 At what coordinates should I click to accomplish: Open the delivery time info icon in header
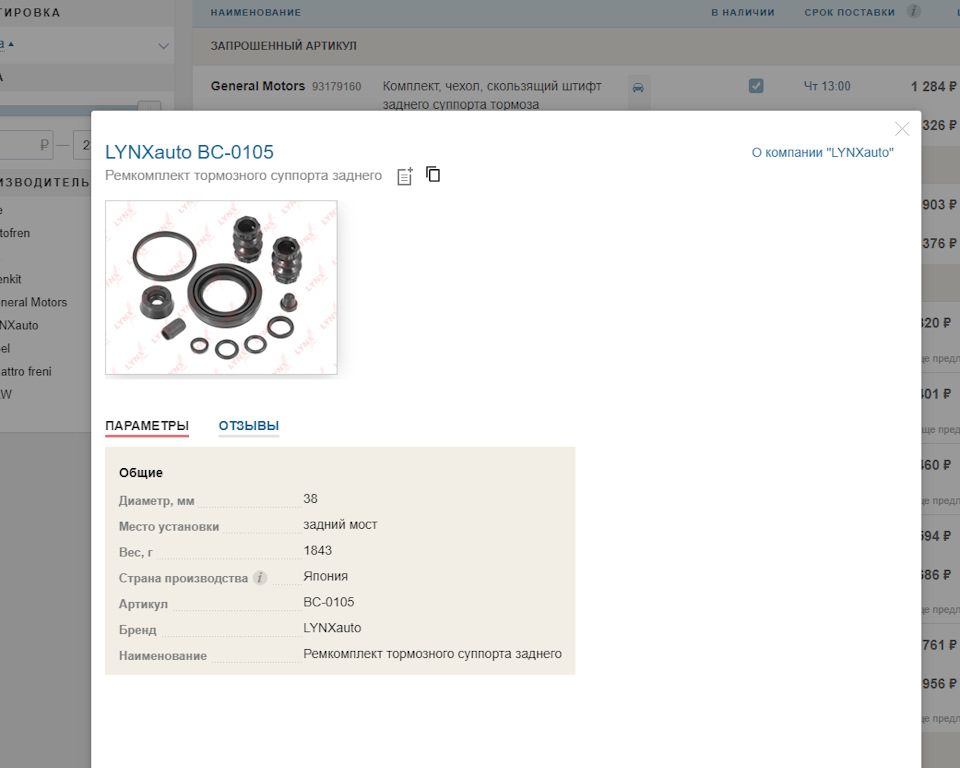913,12
